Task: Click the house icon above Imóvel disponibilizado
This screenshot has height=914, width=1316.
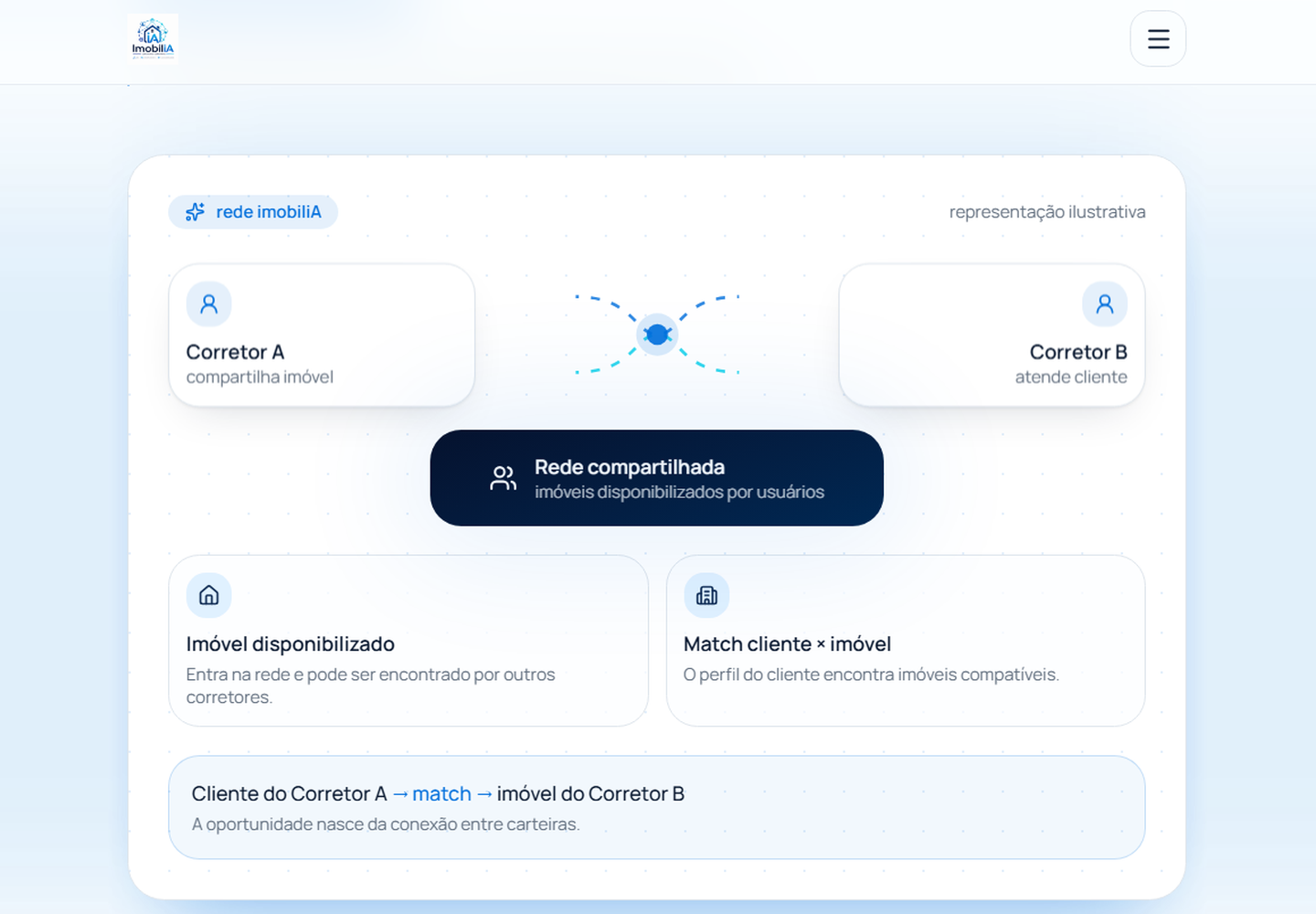Action: [209, 596]
